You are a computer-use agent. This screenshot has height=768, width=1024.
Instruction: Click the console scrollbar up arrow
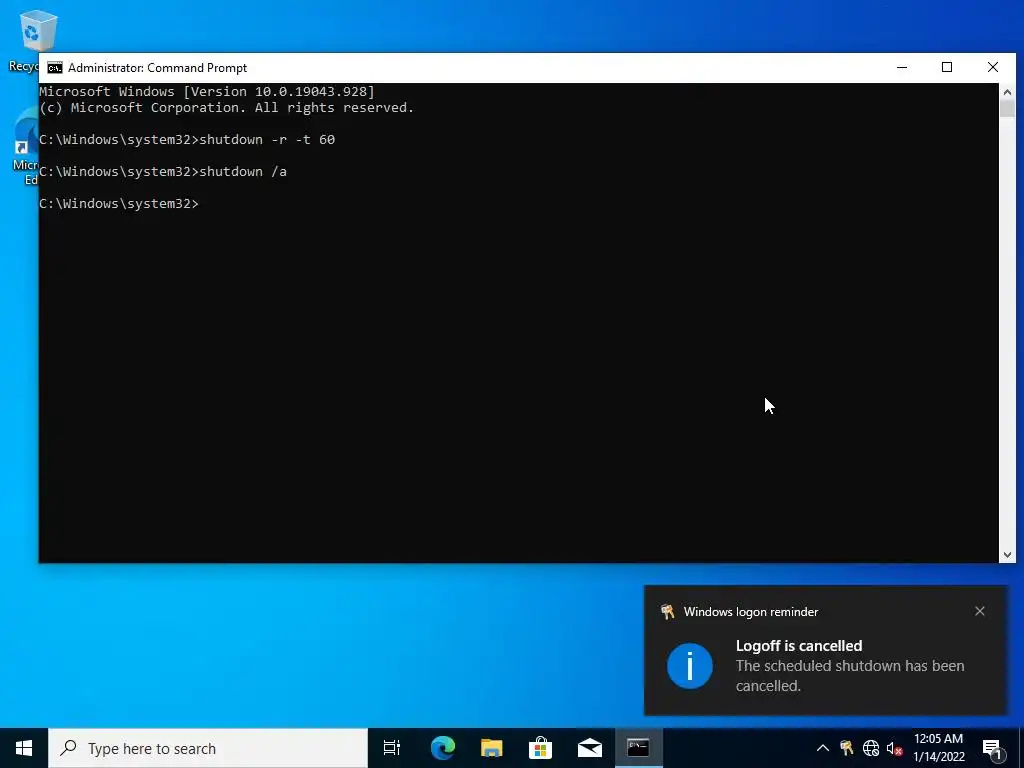1007,91
